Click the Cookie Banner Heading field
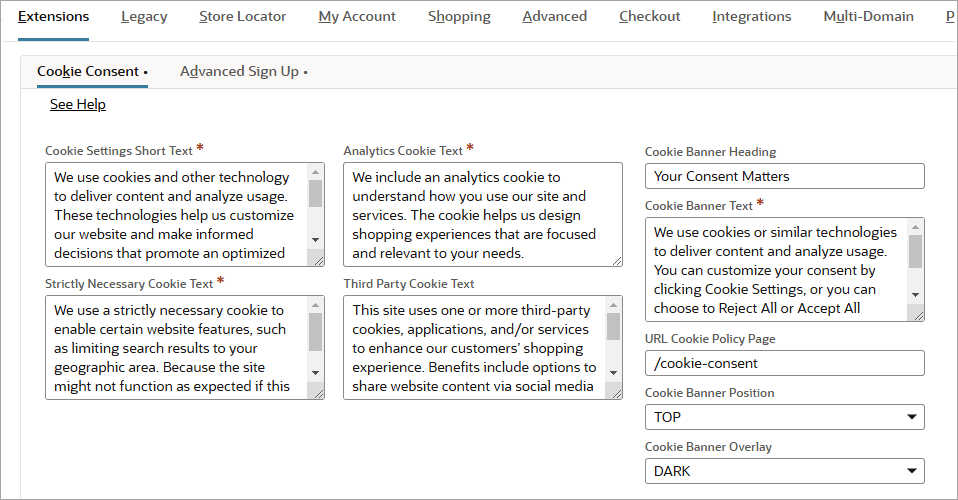 pos(784,176)
